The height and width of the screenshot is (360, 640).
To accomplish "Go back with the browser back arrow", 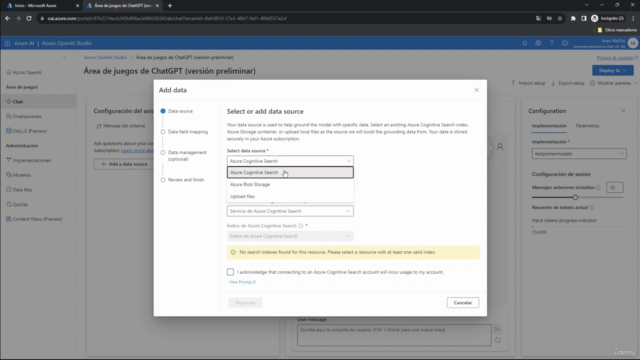I will click(7, 18).
